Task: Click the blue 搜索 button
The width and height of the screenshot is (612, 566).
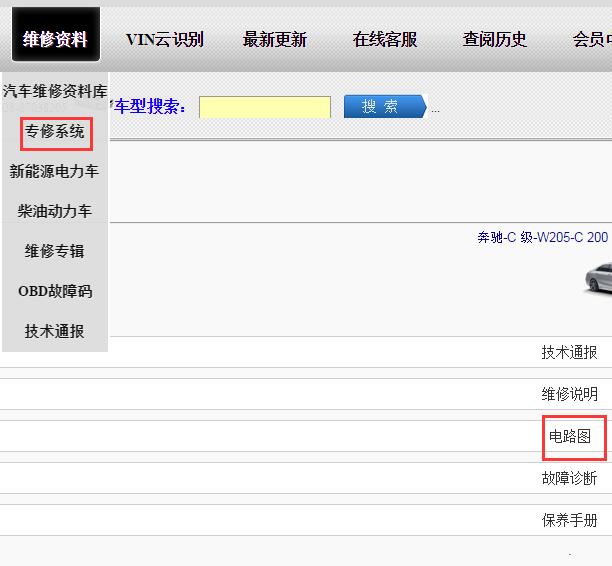Action: [385, 106]
